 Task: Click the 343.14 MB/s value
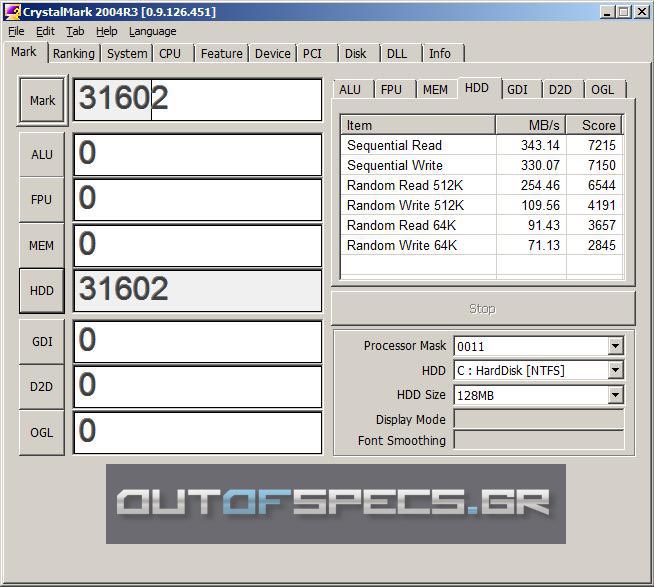pos(540,145)
